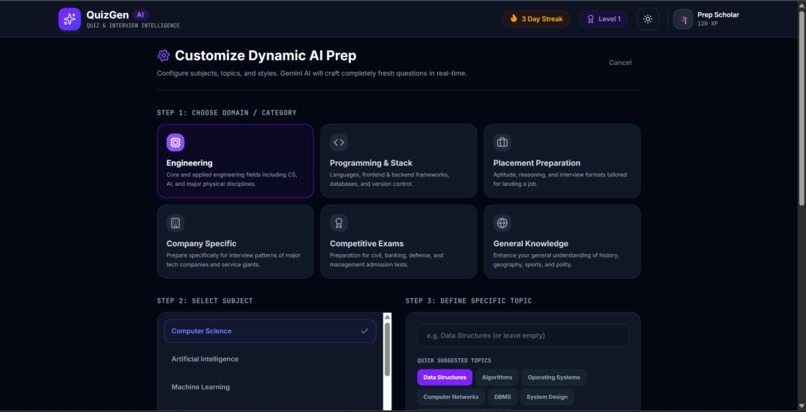The width and height of the screenshot is (806, 412).
Task: Select the Engineering domain title
Action: [x=189, y=163]
